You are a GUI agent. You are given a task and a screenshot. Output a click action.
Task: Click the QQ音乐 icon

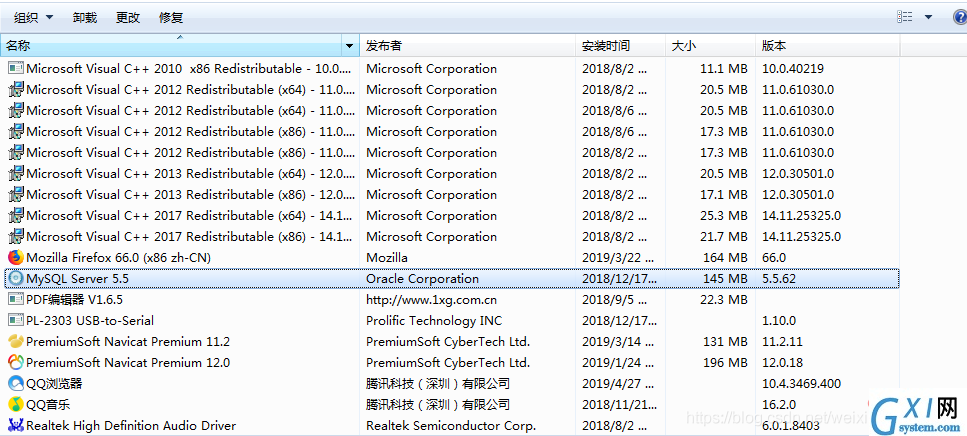15,404
